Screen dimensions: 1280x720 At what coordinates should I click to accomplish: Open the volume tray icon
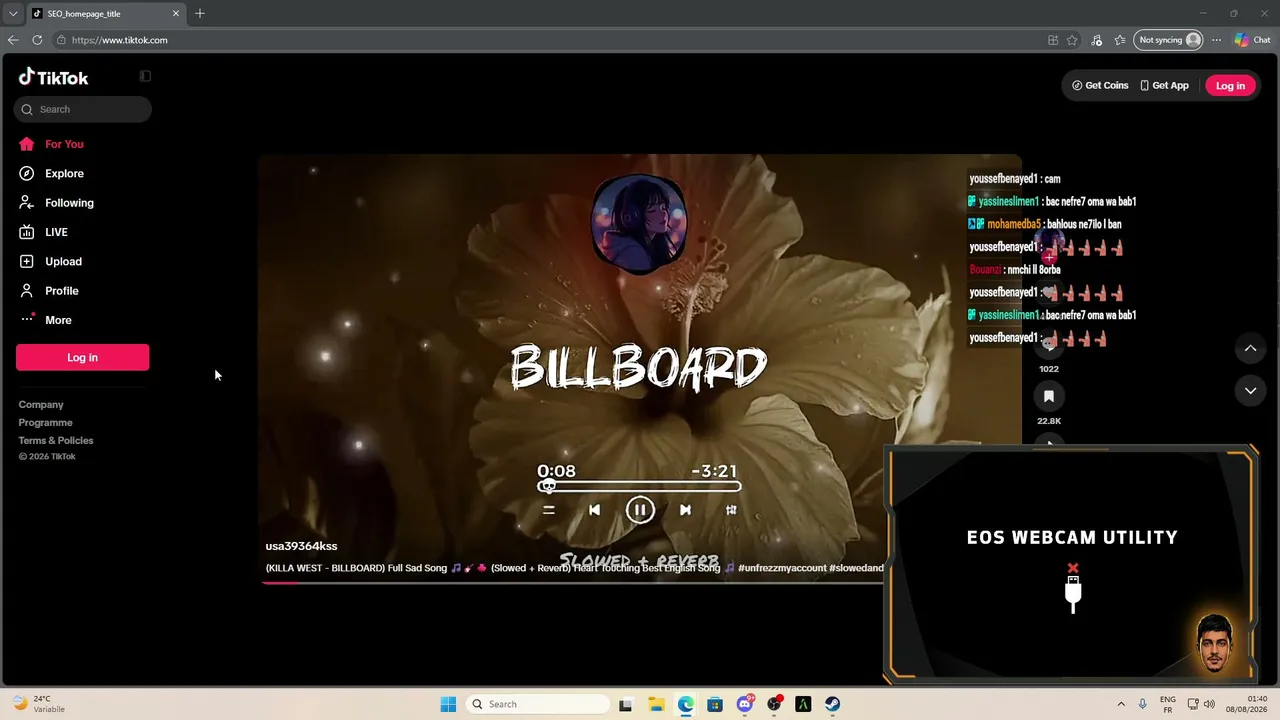[1209, 704]
